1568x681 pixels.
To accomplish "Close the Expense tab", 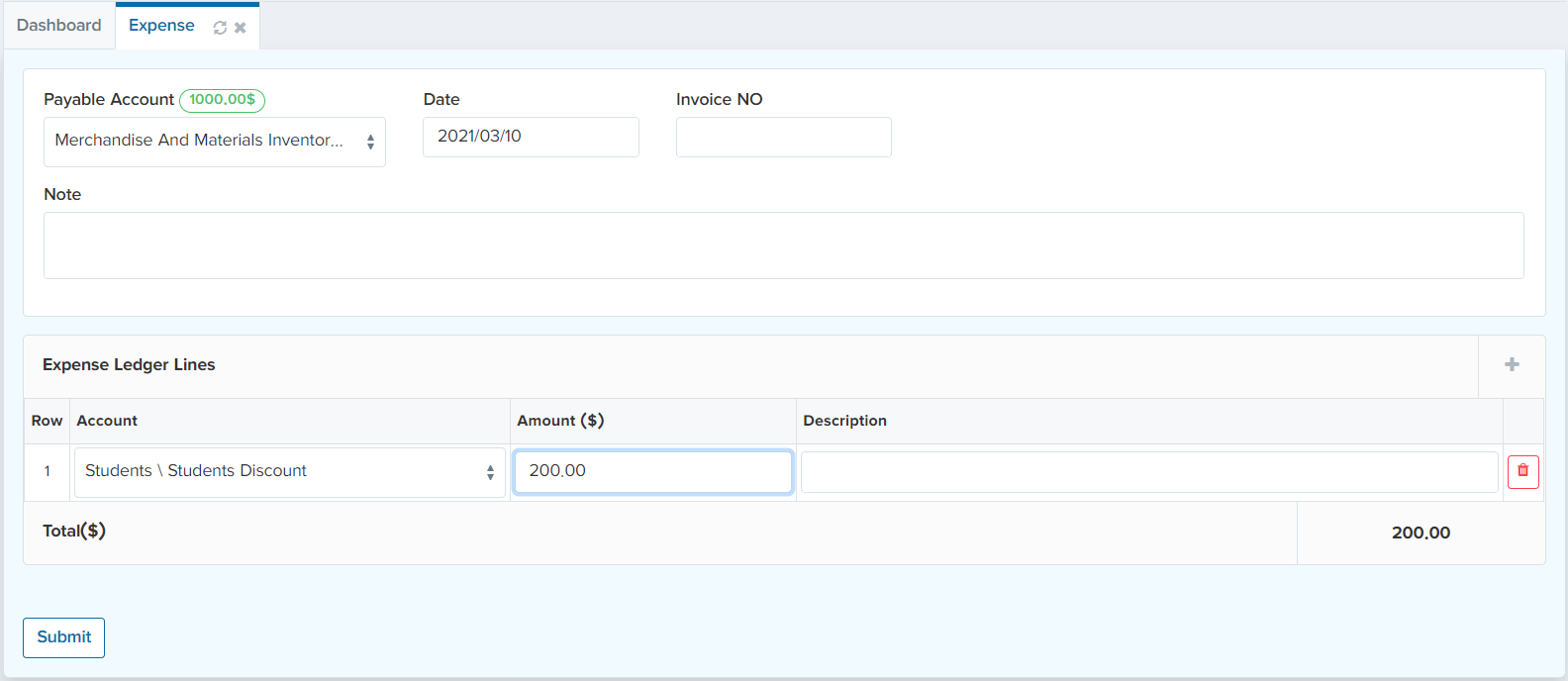I will pyautogui.click(x=240, y=28).
